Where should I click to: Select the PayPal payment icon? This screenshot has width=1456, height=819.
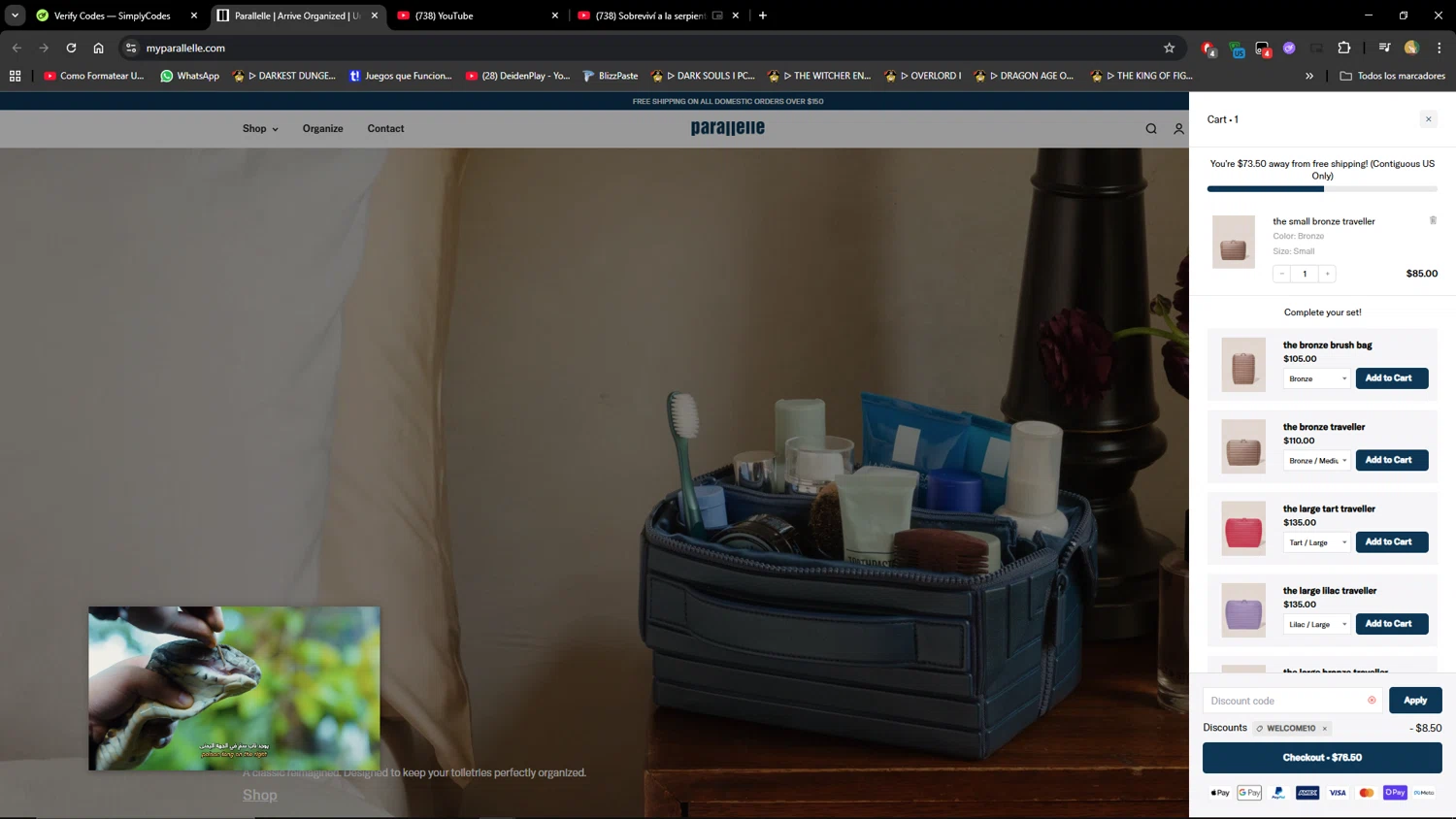tap(1278, 793)
